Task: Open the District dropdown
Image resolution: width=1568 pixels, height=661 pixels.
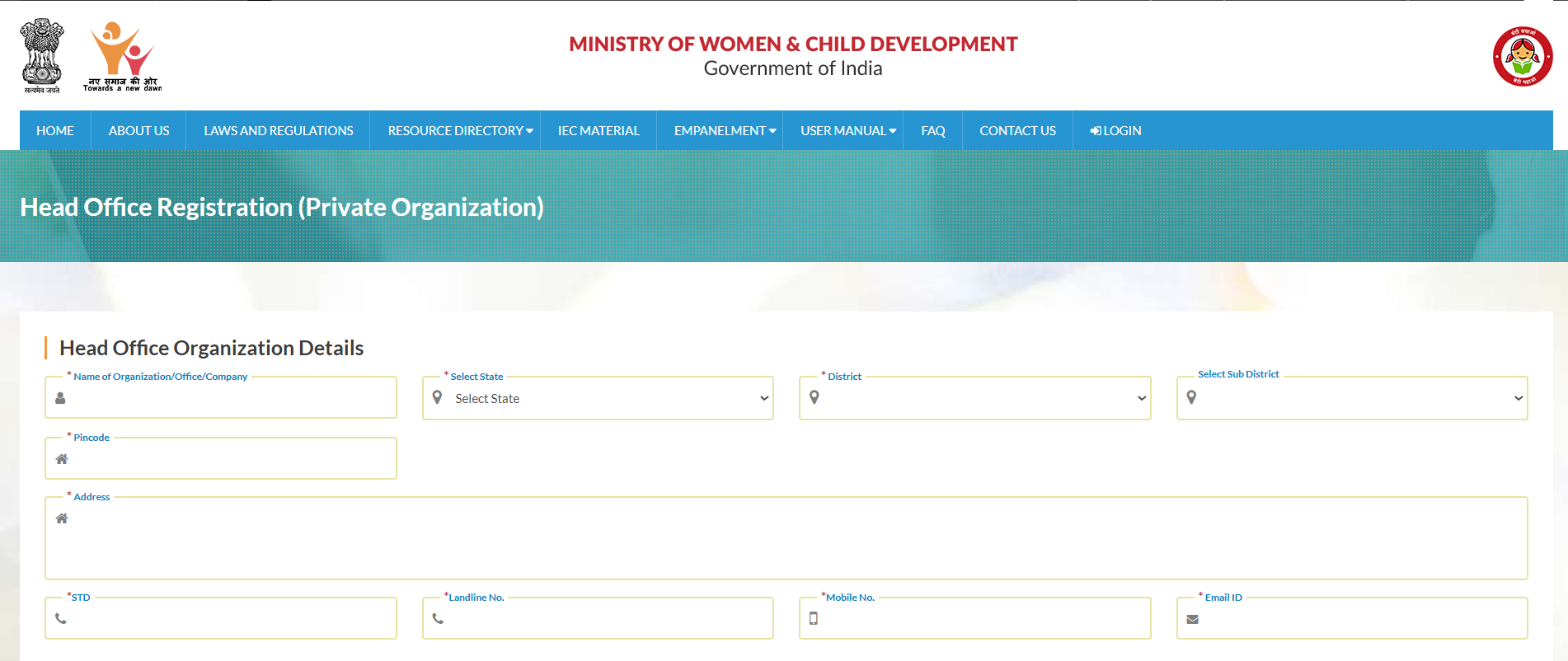Action: [x=974, y=399]
